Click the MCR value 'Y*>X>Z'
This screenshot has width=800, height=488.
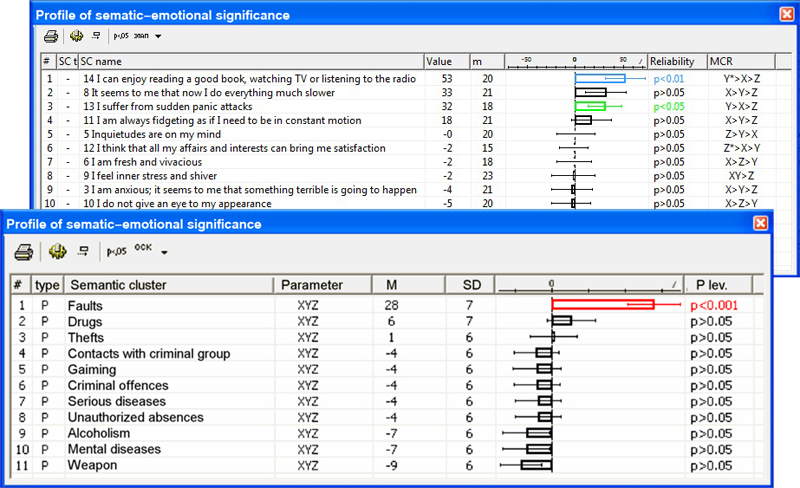pos(741,79)
